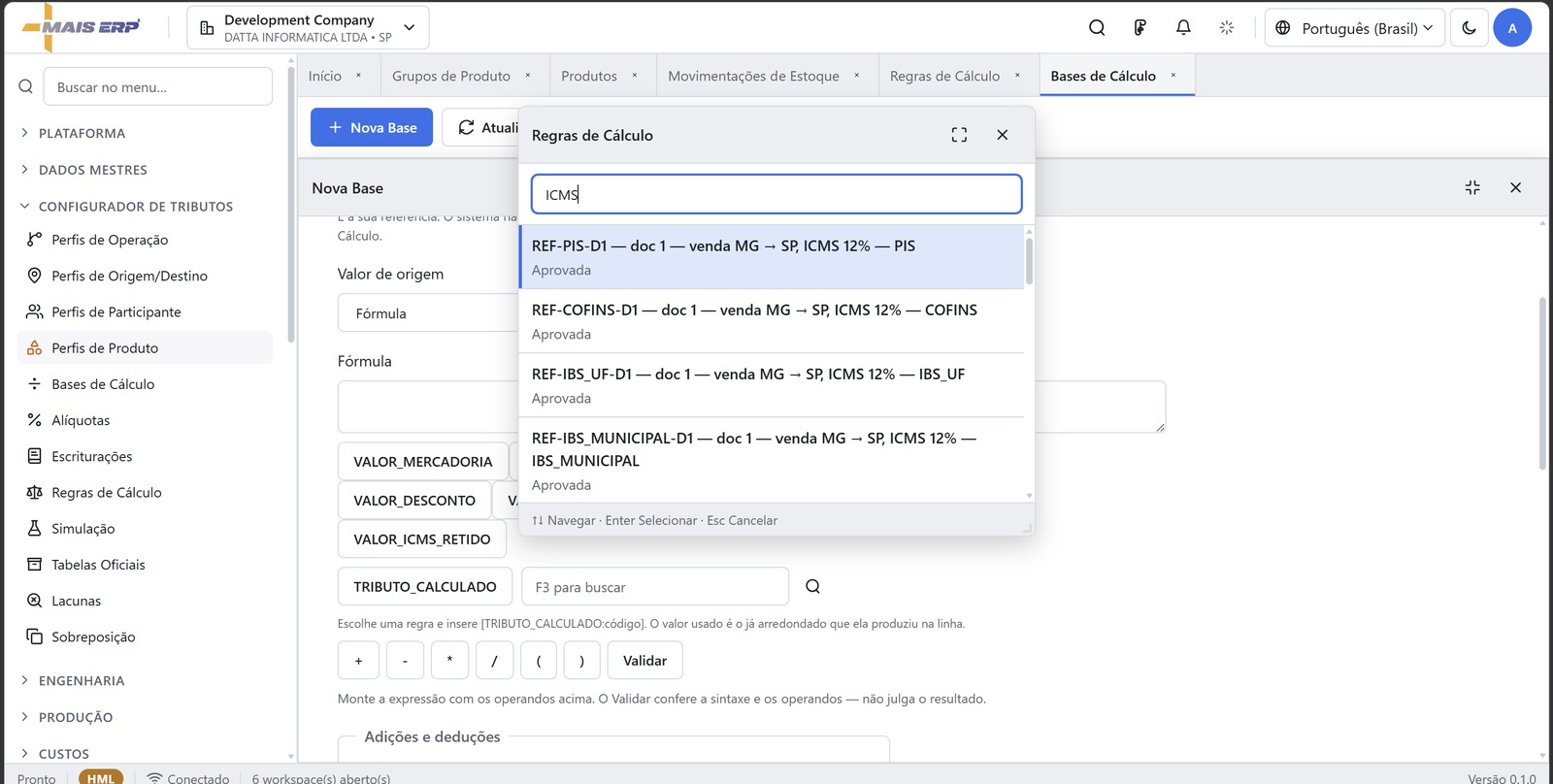
Task: Close the Regras de Cálculo popup
Action: pyautogui.click(x=1003, y=135)
